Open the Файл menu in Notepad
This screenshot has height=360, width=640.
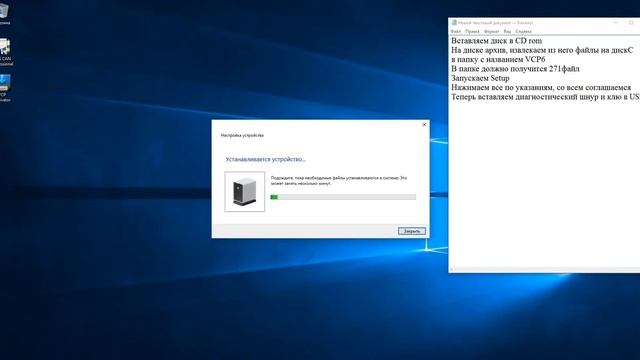click(456, 31)
